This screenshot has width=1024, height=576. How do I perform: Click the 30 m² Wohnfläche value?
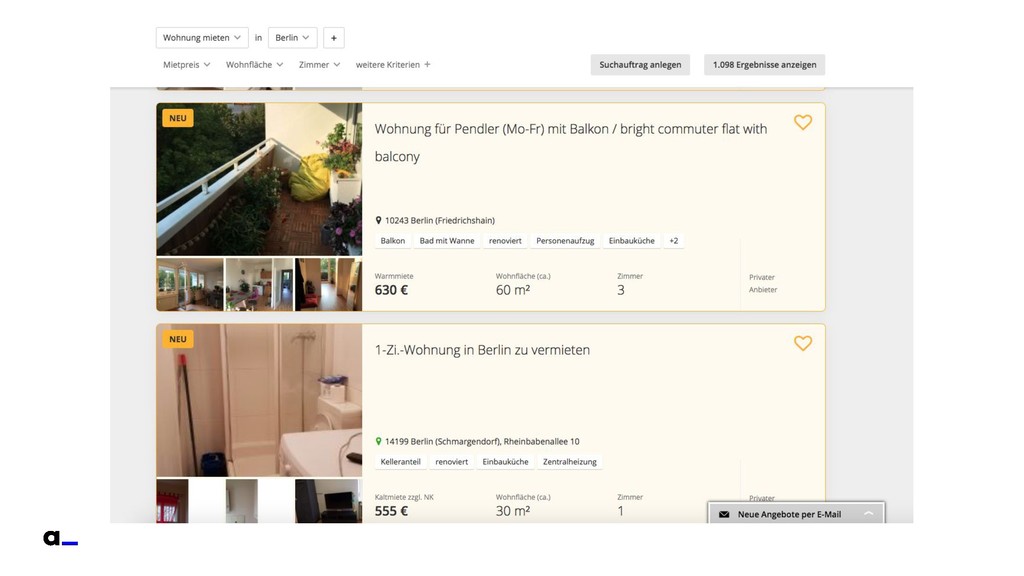point(513,511)
